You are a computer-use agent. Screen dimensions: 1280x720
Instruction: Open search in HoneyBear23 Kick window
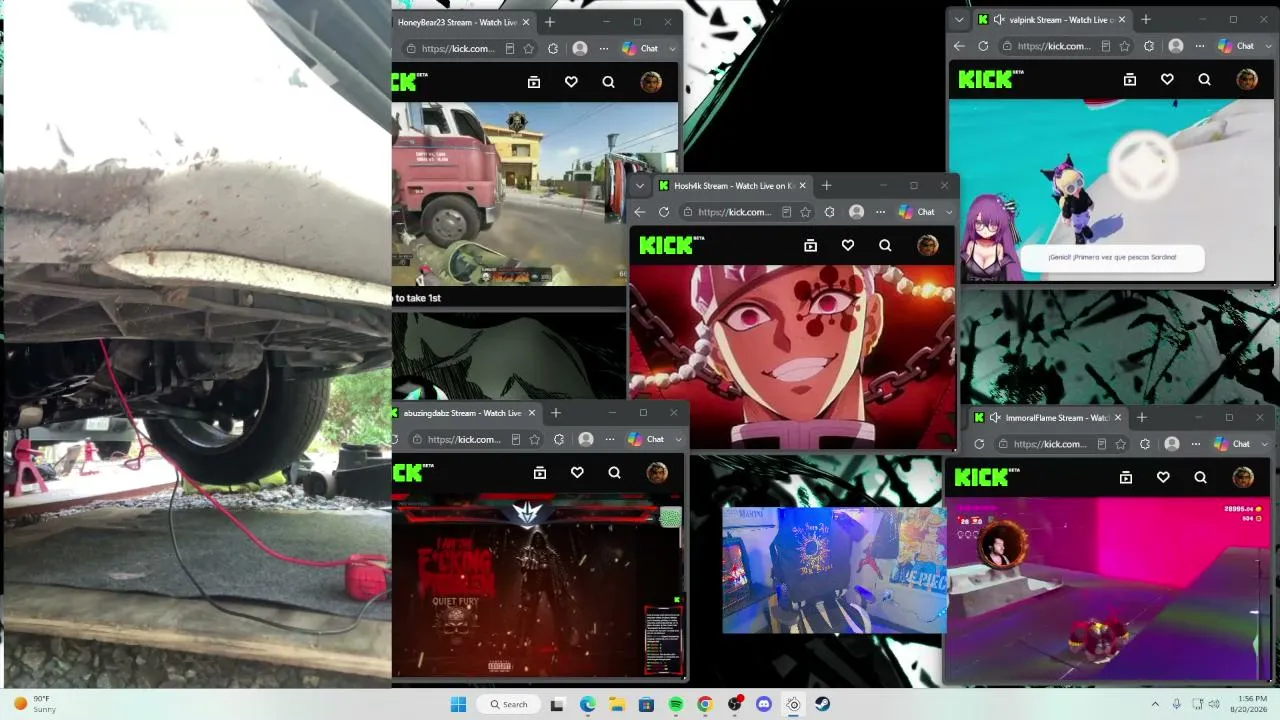608,82
